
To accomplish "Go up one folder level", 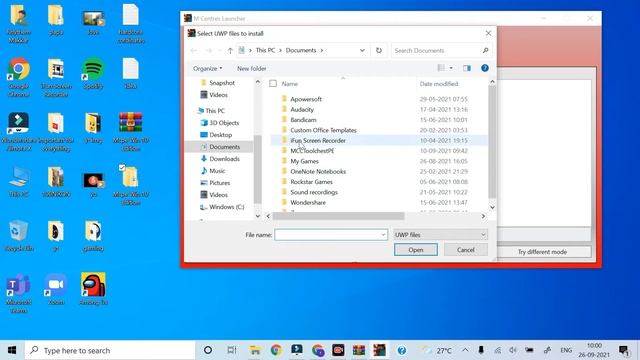I will (x=230, y=50).
